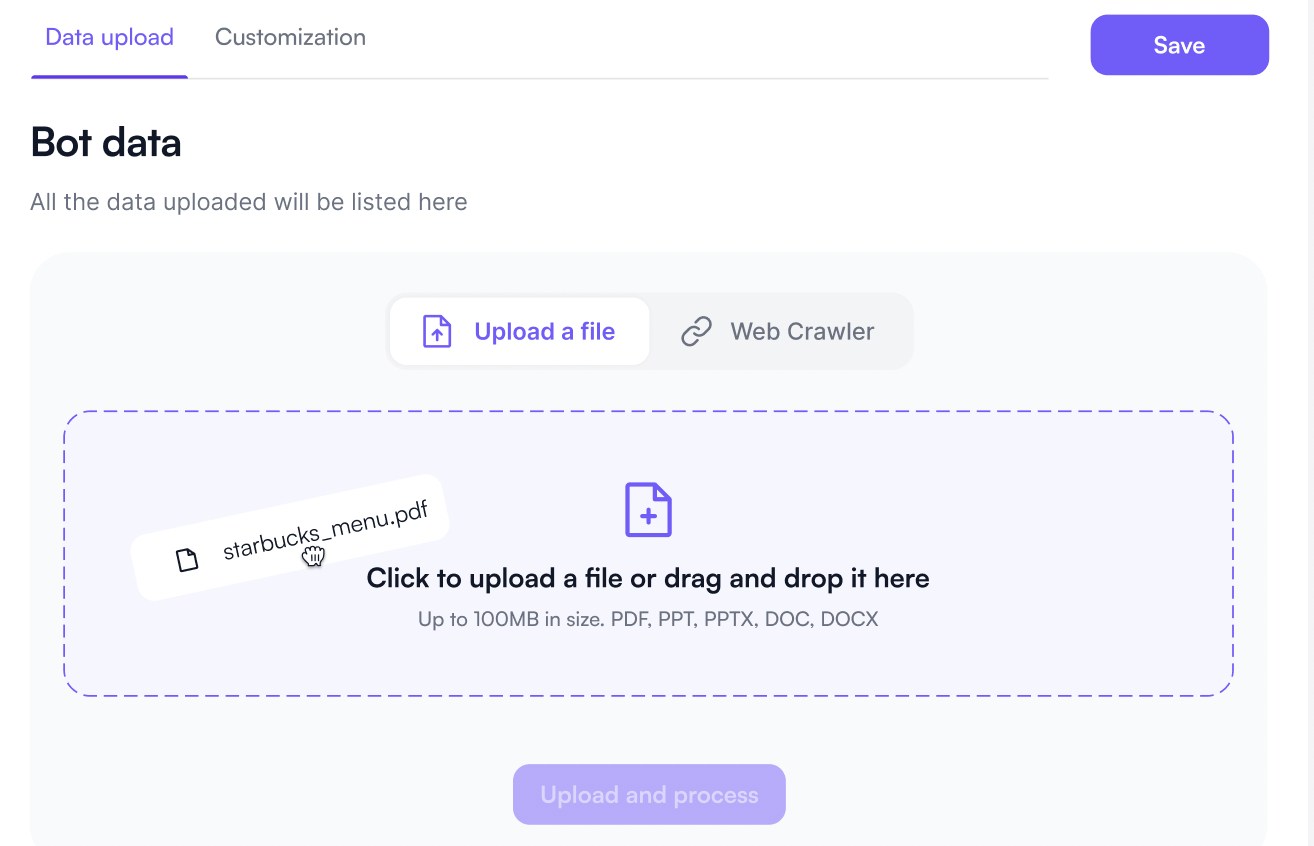
Task: Click the file-plus icon in the drop zone
Action: coord(648,510)
